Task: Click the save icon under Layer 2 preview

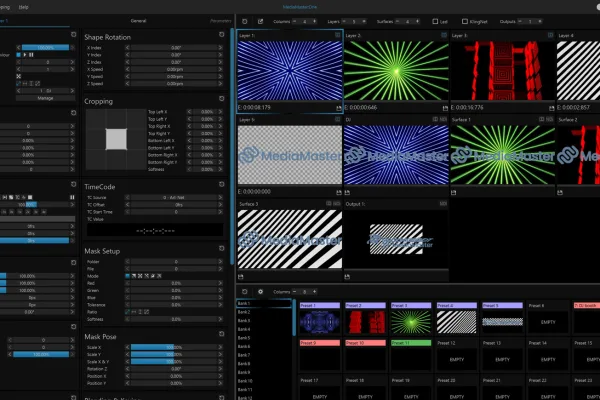Action: coord(445,108)
